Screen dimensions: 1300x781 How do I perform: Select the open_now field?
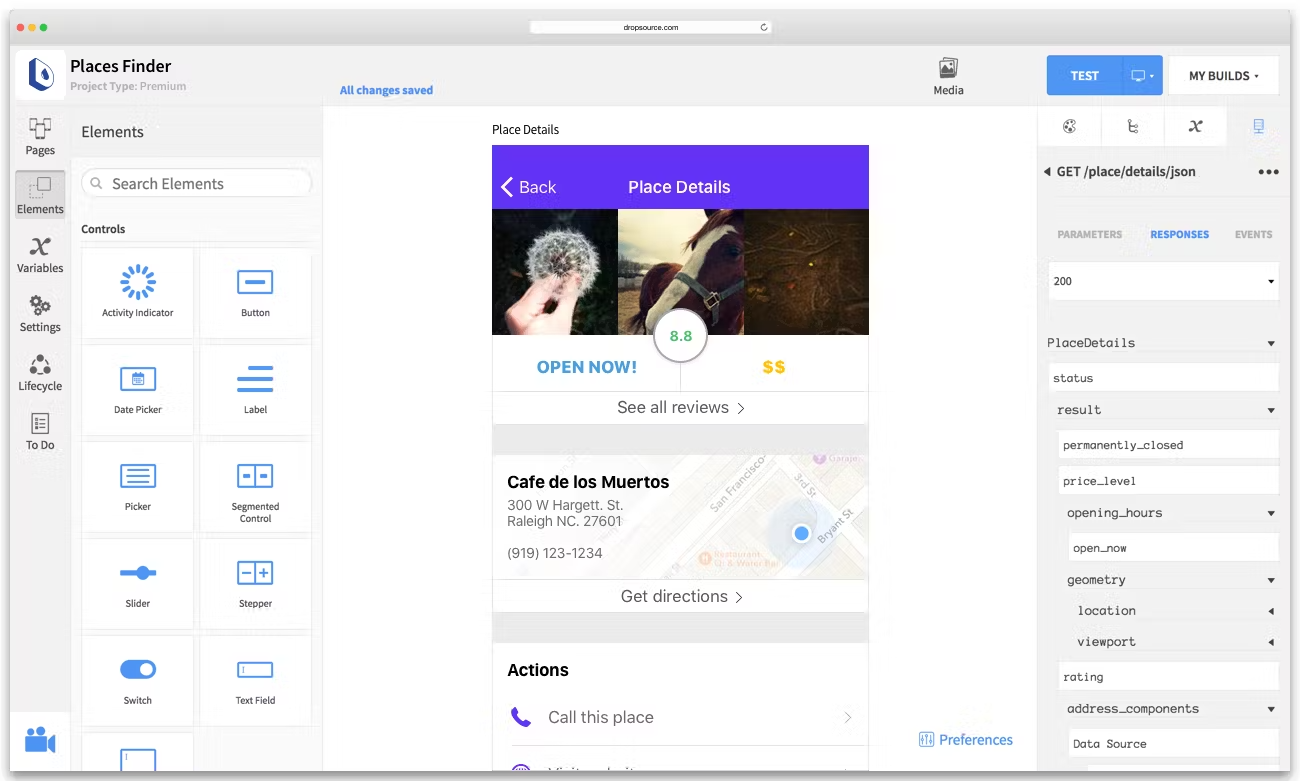[1174, 548]
